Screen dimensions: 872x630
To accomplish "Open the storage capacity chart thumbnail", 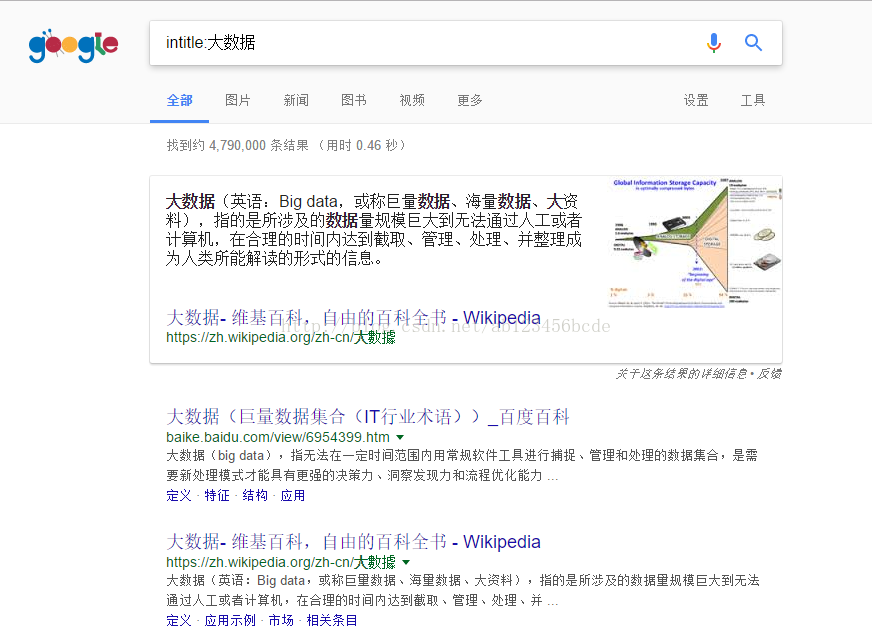I will pos(695,242).
